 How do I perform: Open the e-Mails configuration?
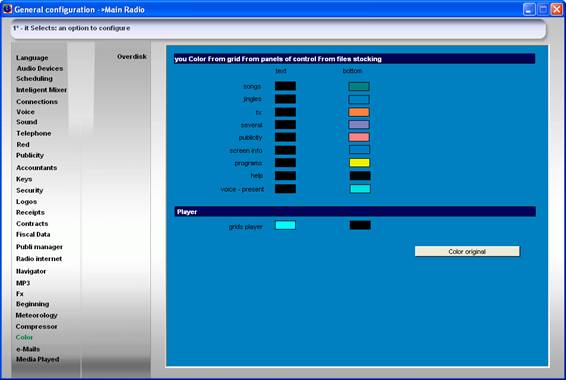[x=28, y=349]
